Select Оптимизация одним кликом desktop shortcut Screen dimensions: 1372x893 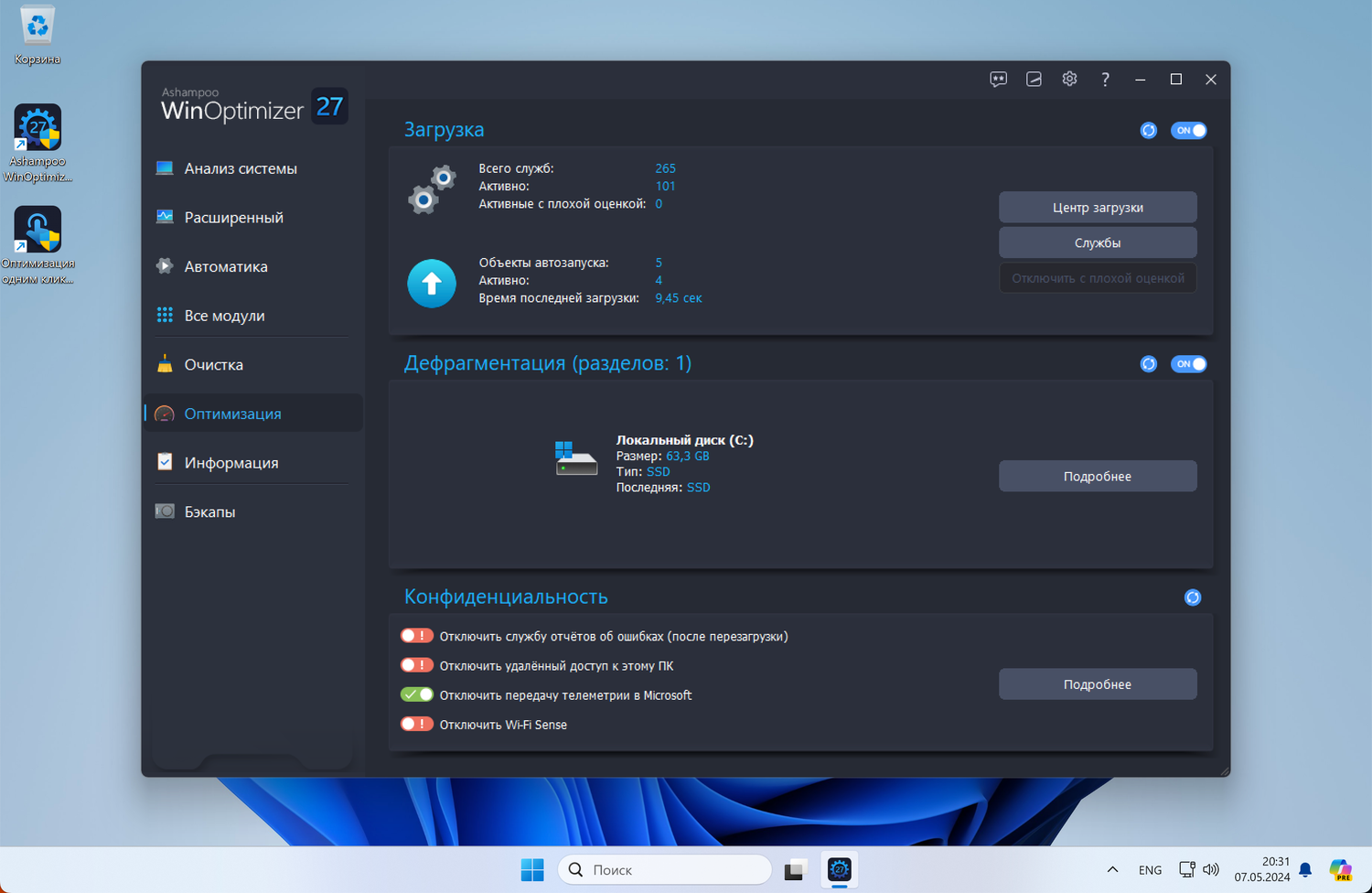tap(38, 245)
